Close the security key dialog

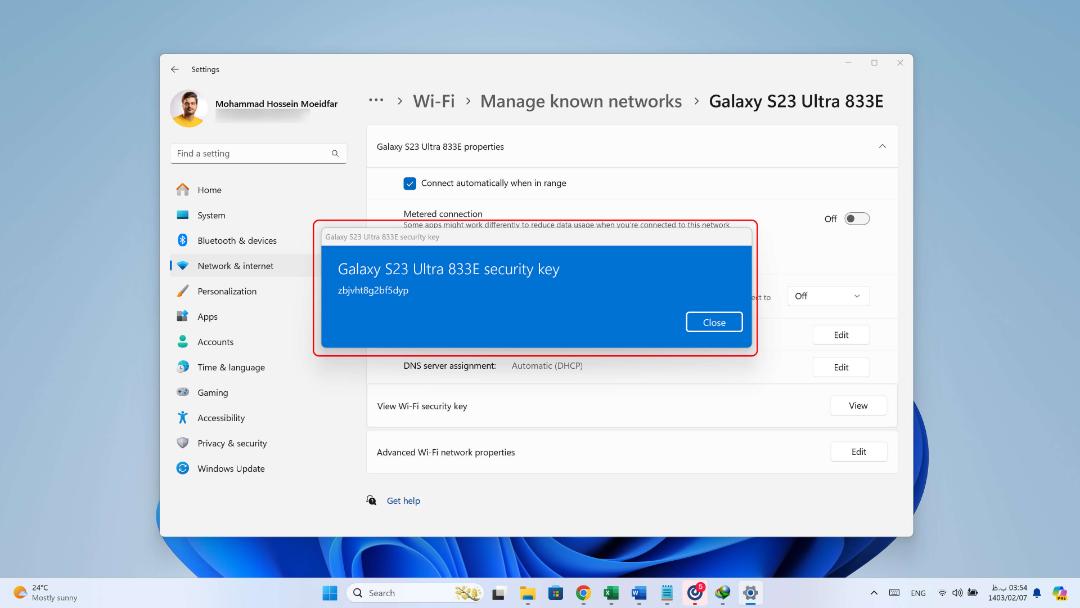(x=714, y=322)
